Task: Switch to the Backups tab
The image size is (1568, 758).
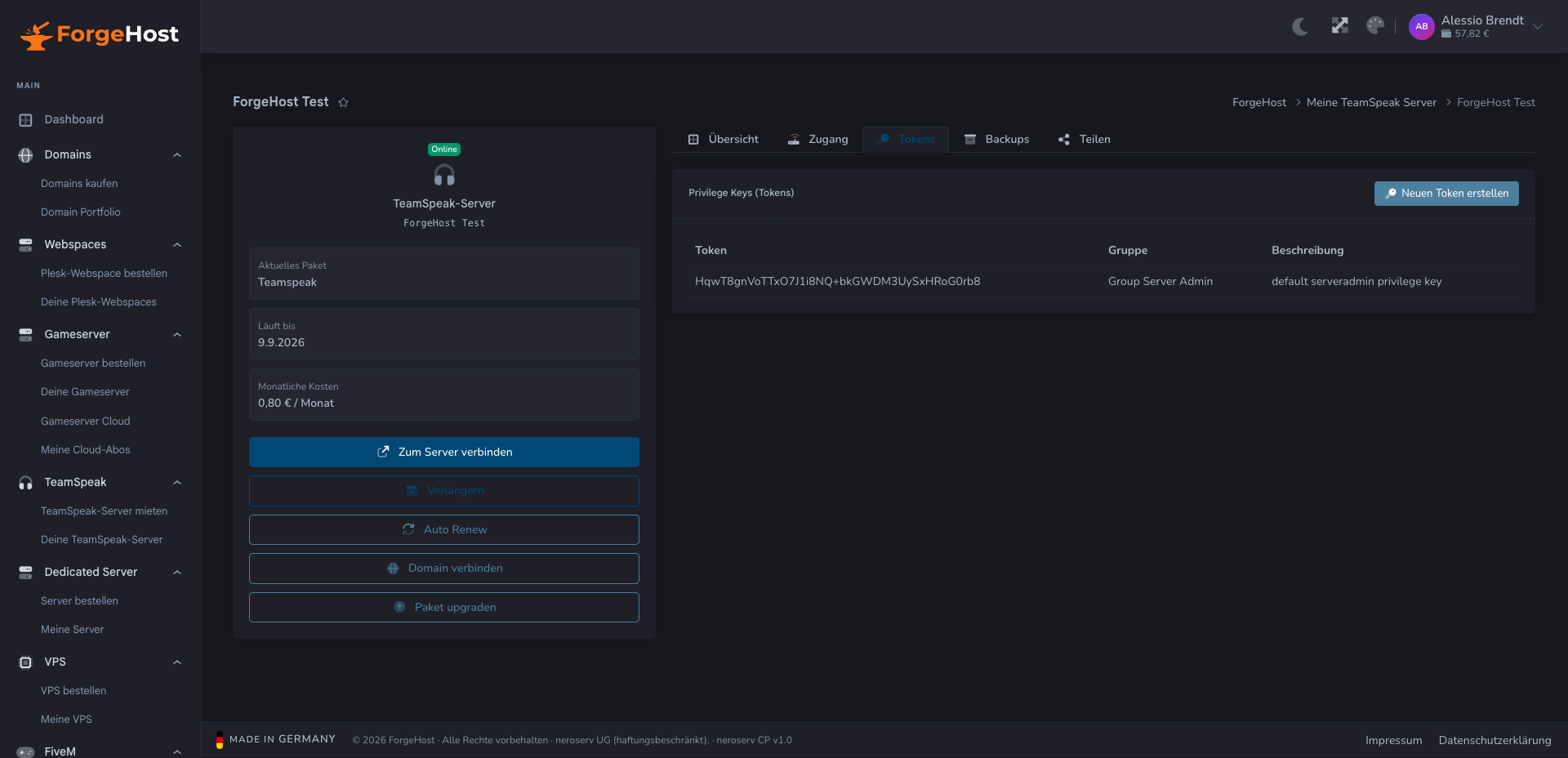Action: click(x=996, y=140)
